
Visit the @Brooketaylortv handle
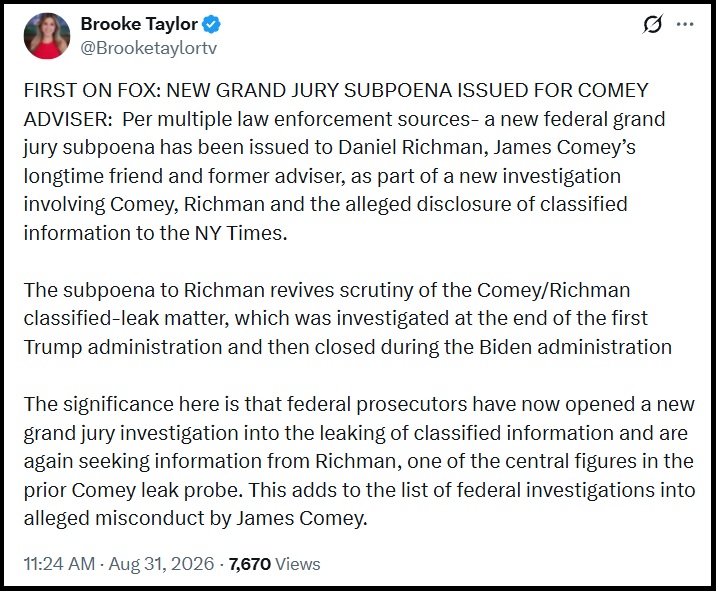pos(148,48)
